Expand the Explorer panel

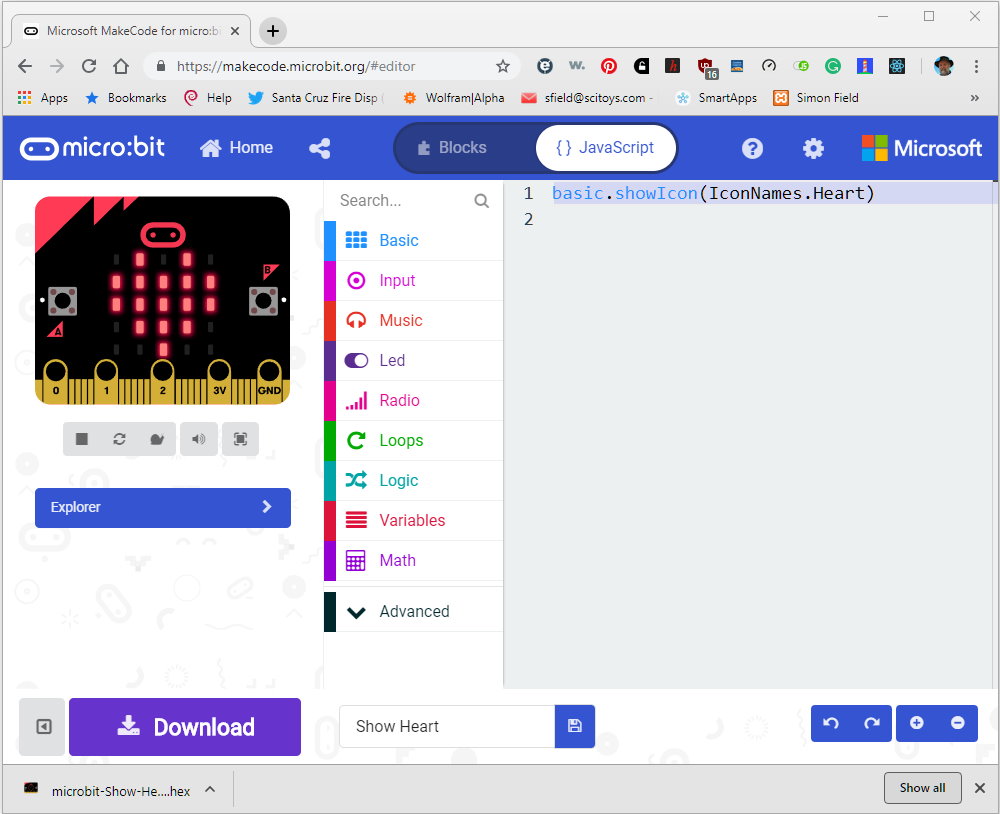click(x=162, y=507)
